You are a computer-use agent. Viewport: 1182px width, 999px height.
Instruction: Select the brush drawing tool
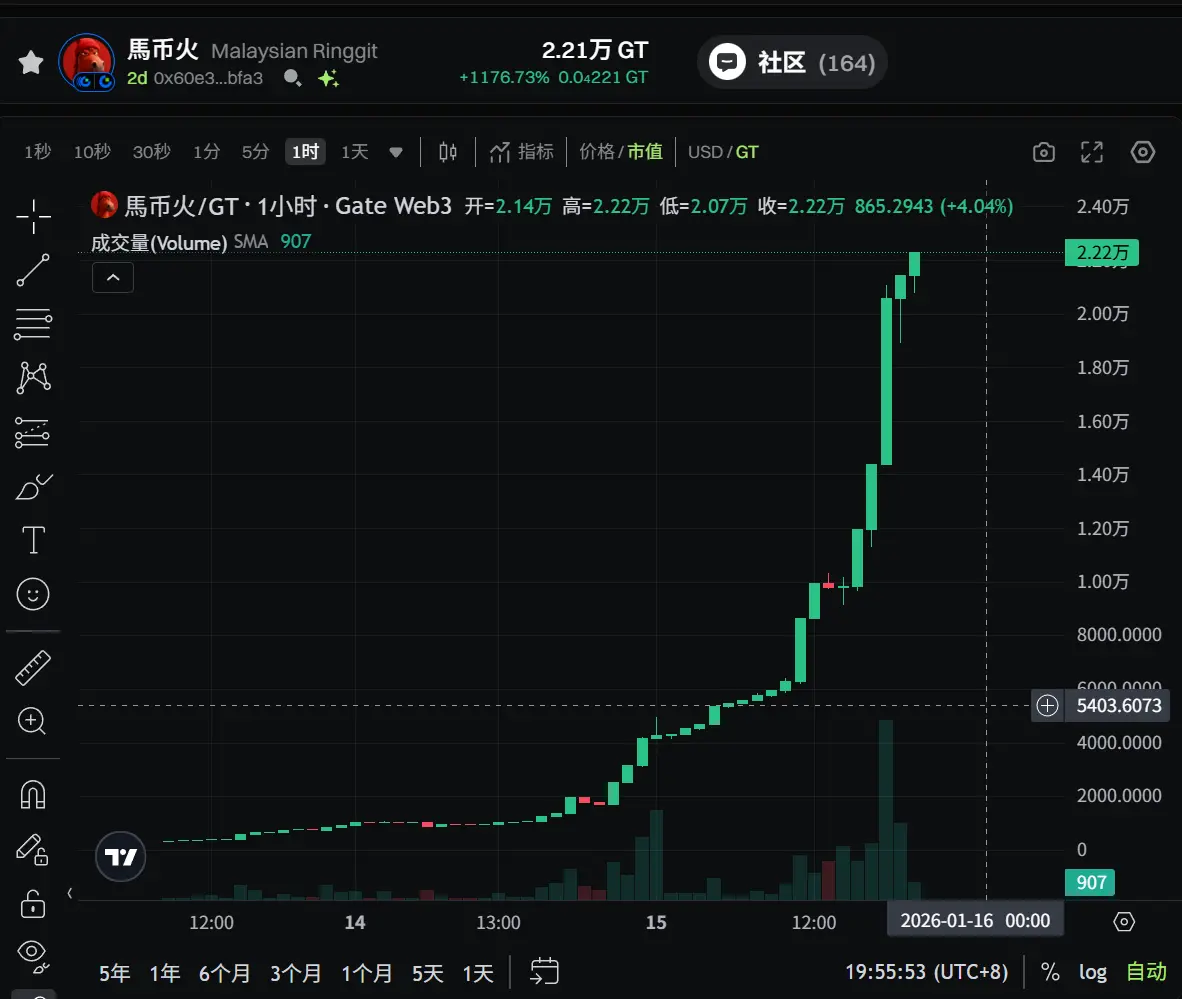coord(34,487)
